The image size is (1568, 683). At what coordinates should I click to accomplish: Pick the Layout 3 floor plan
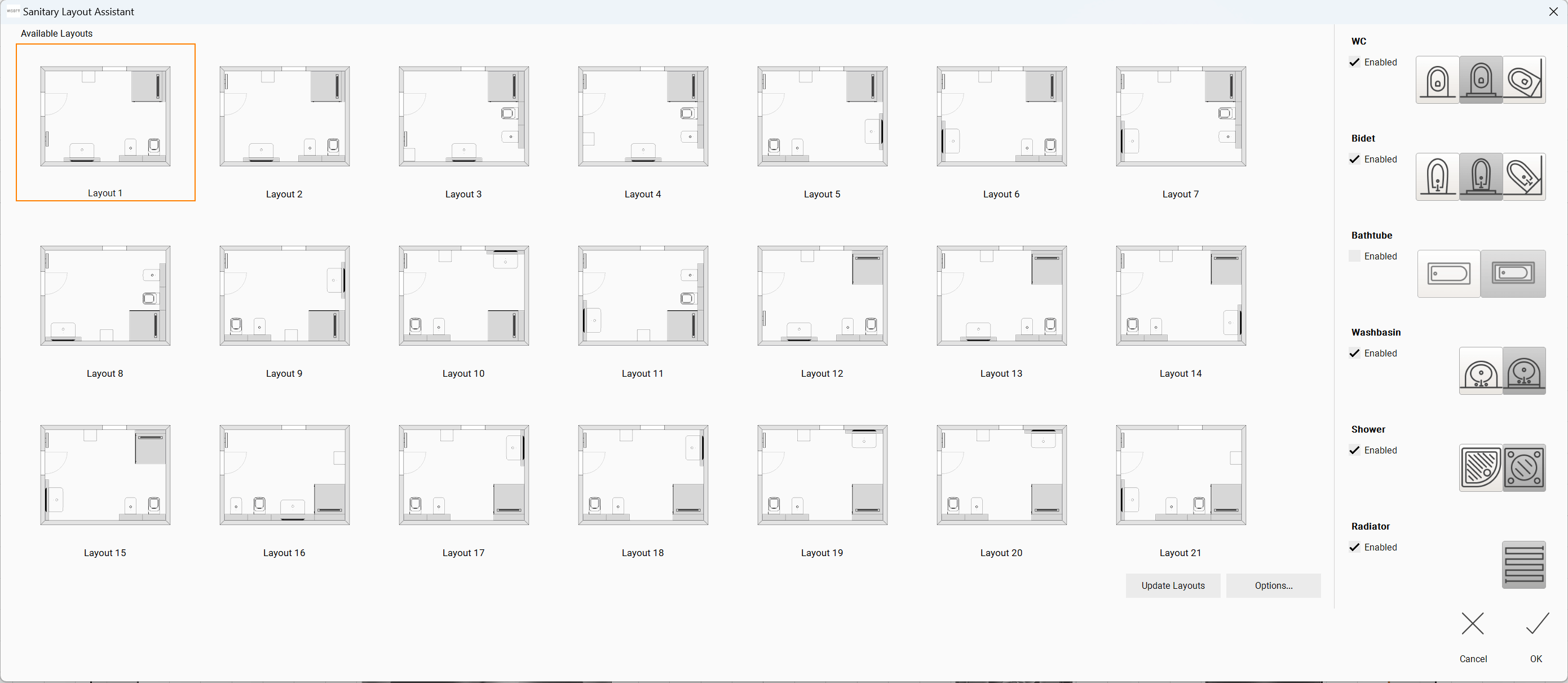tap(464, 116)
